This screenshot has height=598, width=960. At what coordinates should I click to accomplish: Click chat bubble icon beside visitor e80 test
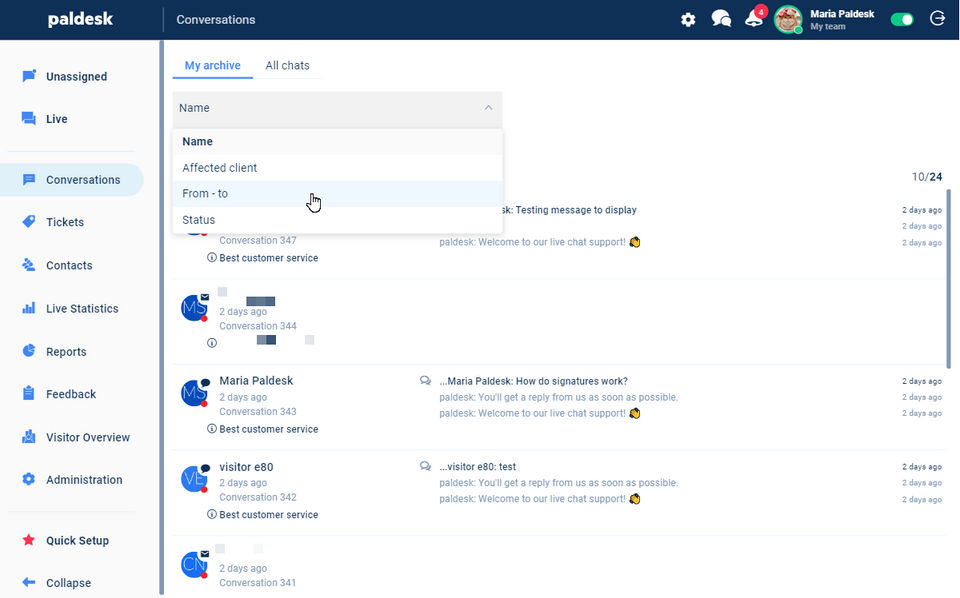[x=425, y=466]
